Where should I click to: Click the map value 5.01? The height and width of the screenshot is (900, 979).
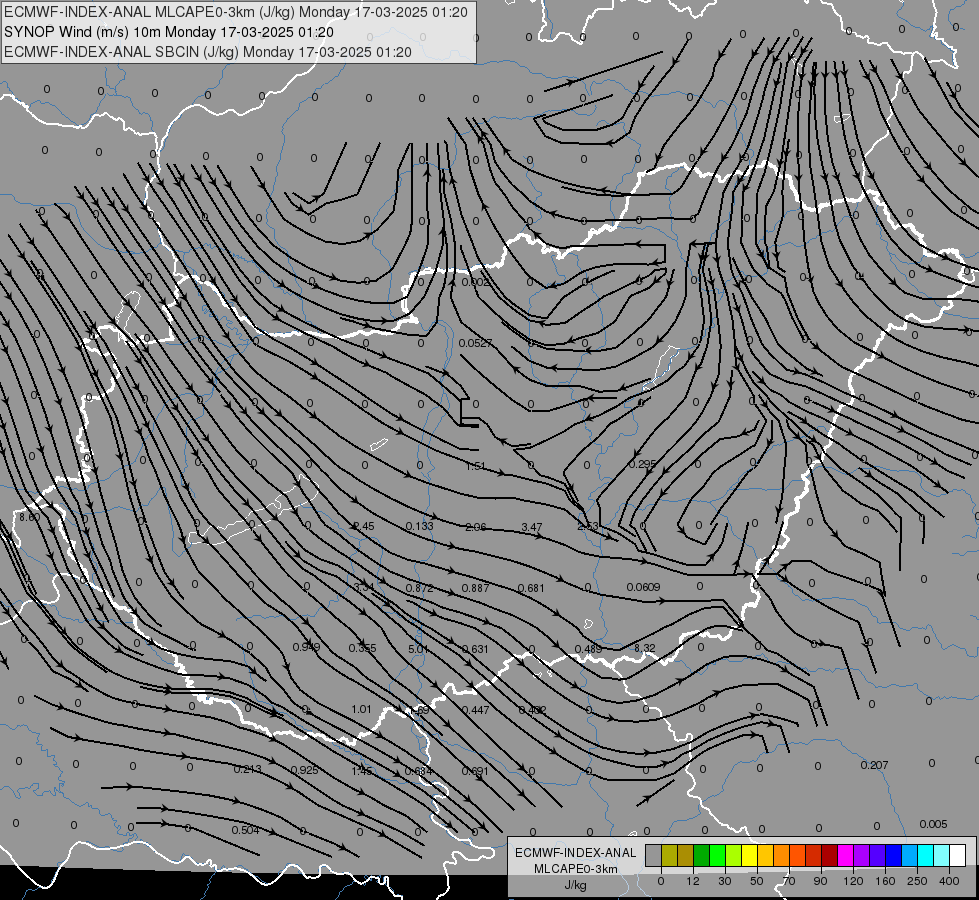(418, 649)
